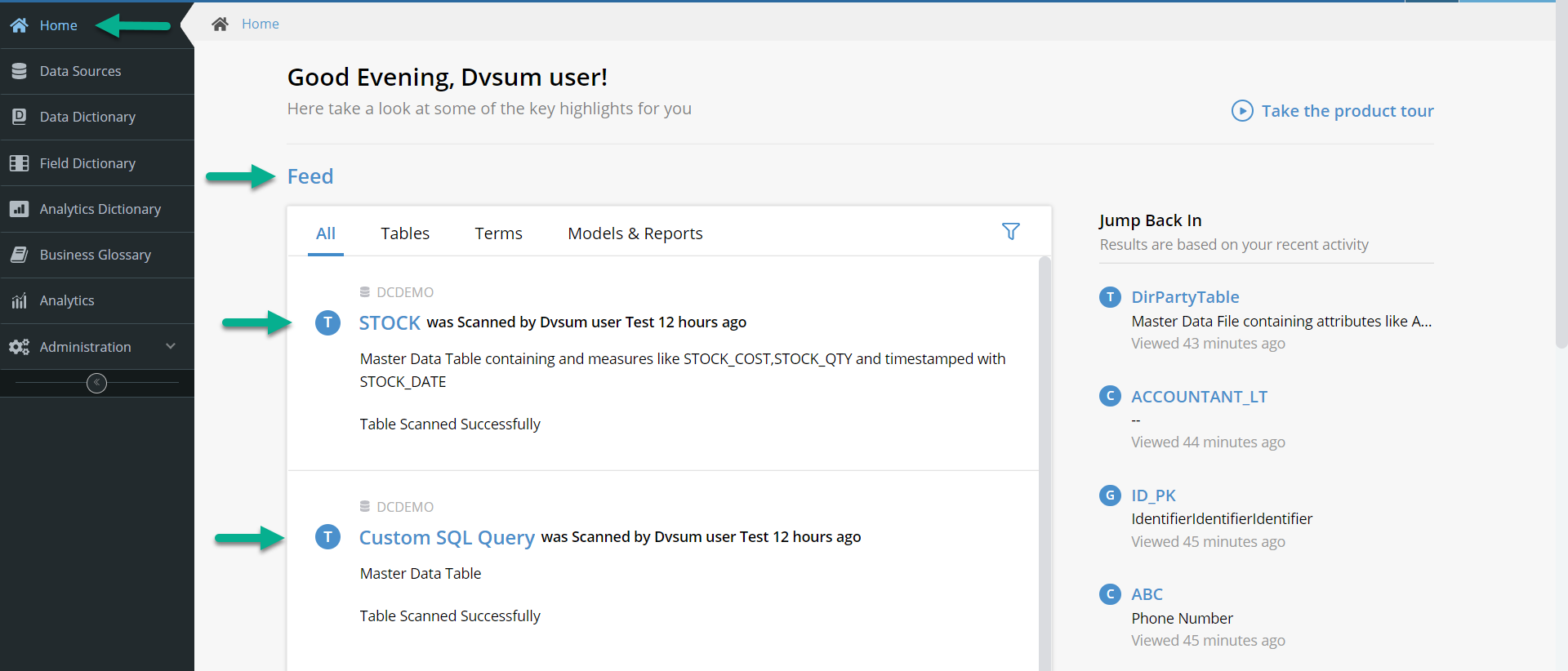Viewport: 1568px width, 671px height.
Task: Start Take the product tour link
Action: point(1347,111)
